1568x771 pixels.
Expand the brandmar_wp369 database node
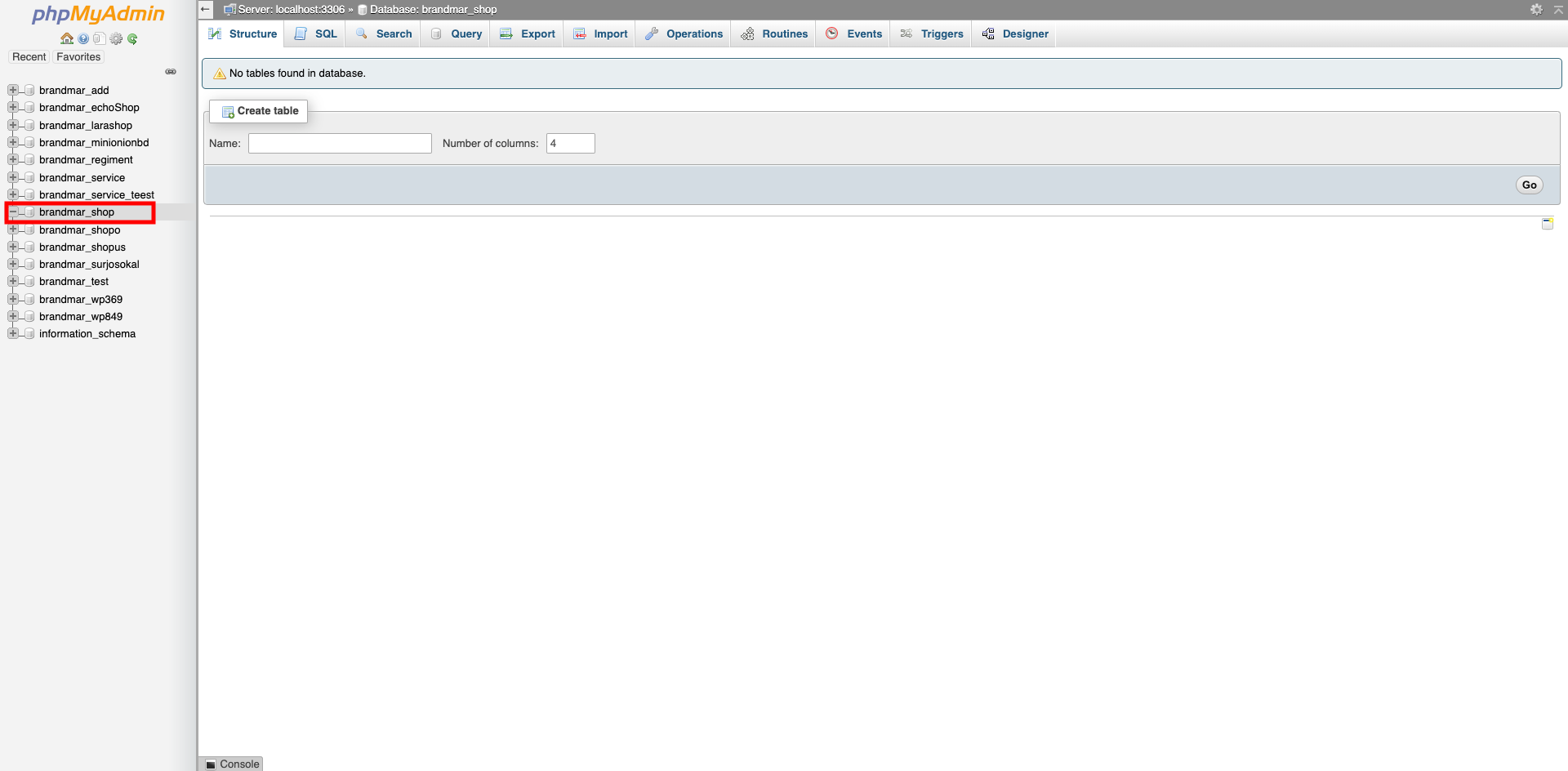pyautogui.click(x=12, y=299)
